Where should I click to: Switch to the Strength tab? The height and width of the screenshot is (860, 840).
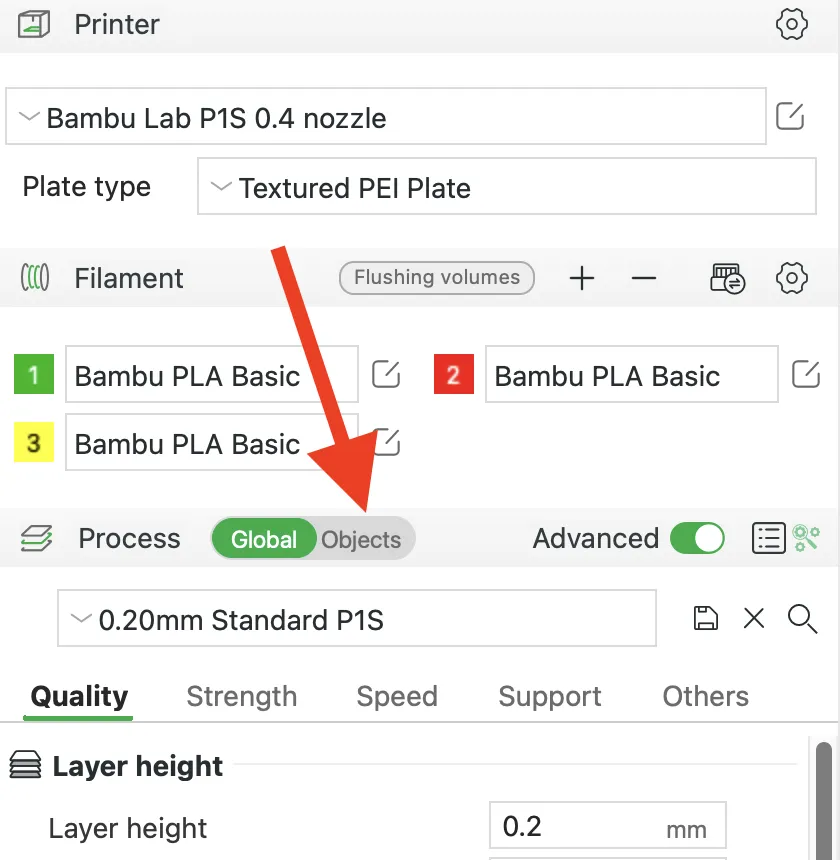242,697
